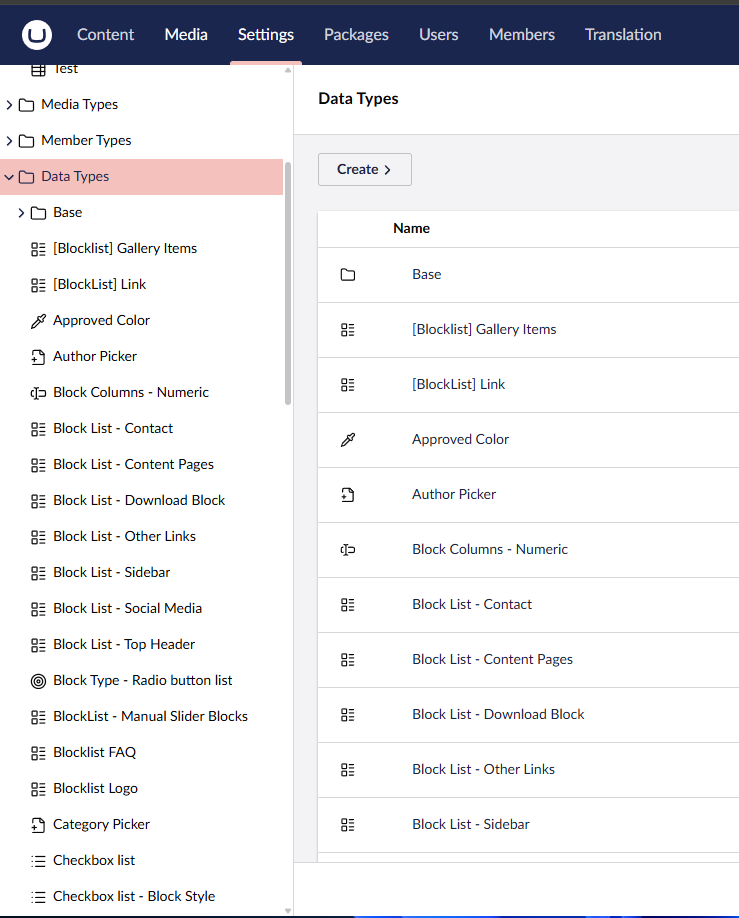739x918 pixels.
Task: Select the radio icon beside Block Type - Radio button list
Action: point(37,680)
